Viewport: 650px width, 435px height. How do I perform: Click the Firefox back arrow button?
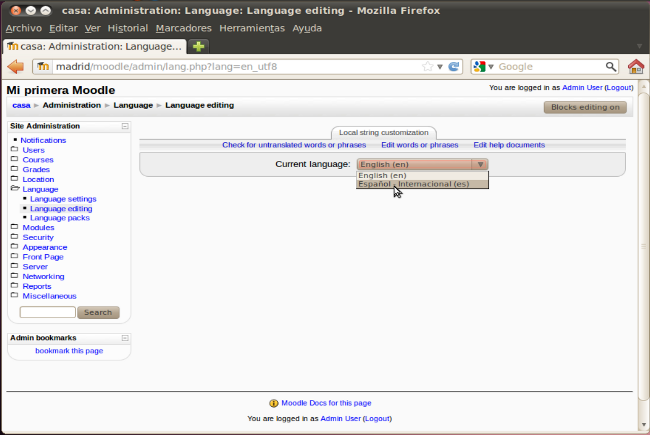(16, 66)
